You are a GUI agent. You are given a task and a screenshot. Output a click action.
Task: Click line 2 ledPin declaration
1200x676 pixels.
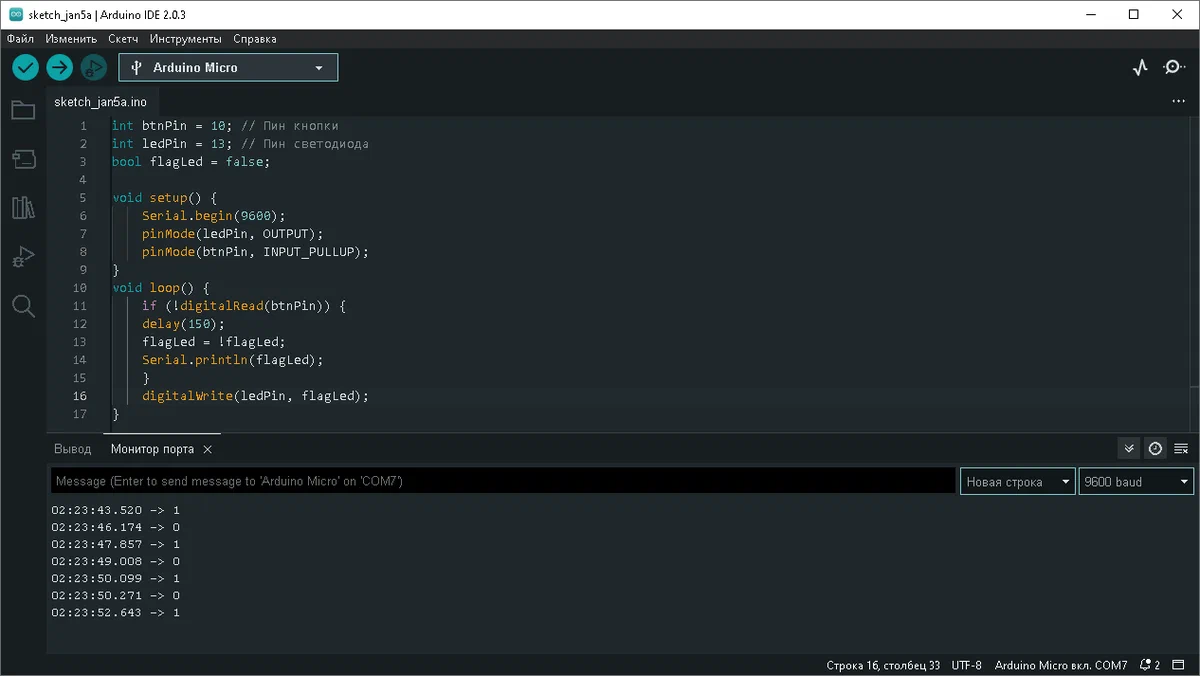240,144
